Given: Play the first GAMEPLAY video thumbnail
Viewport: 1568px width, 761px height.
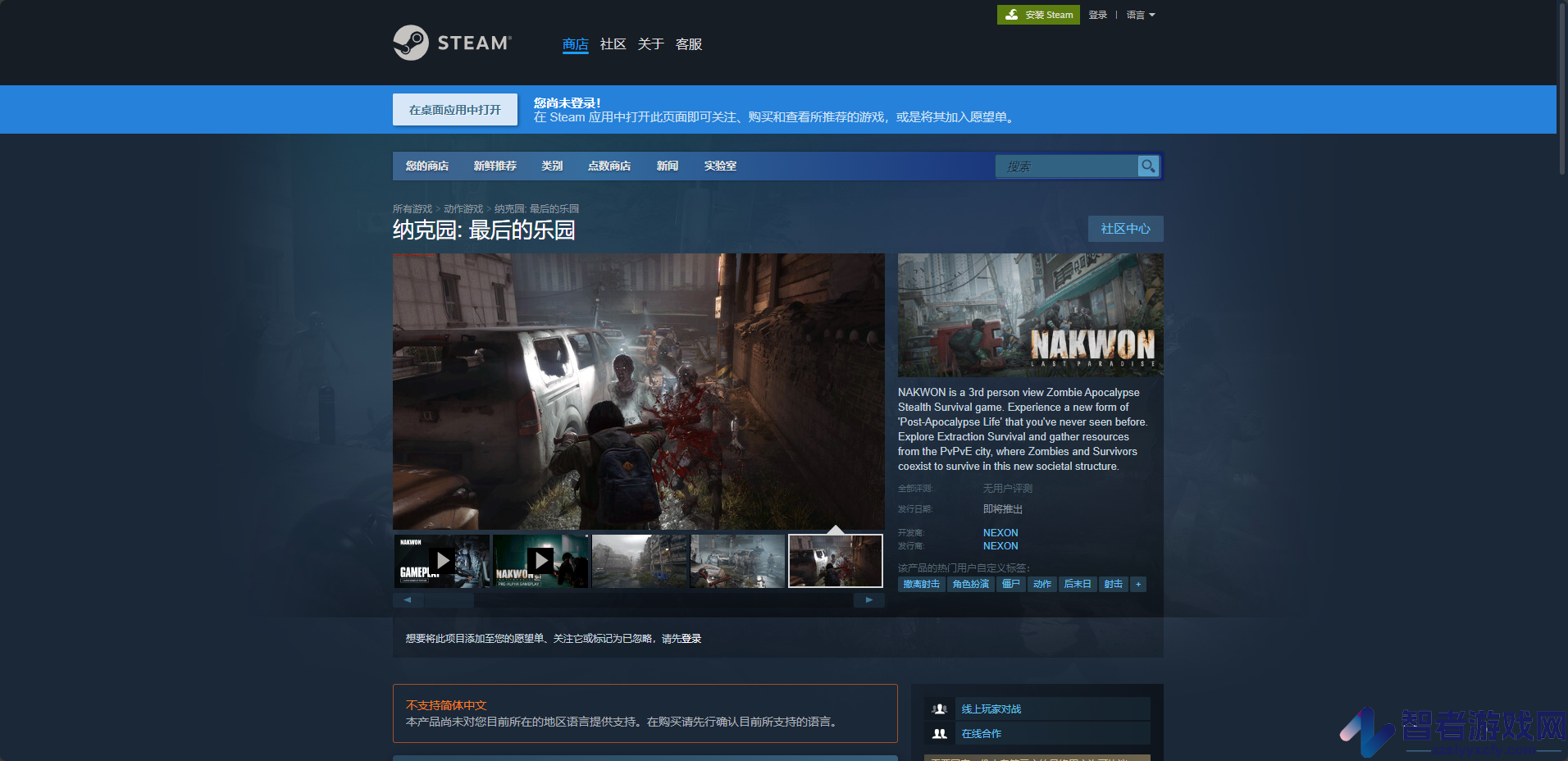Looking at the screenshot, I should (x=442, y=561).
